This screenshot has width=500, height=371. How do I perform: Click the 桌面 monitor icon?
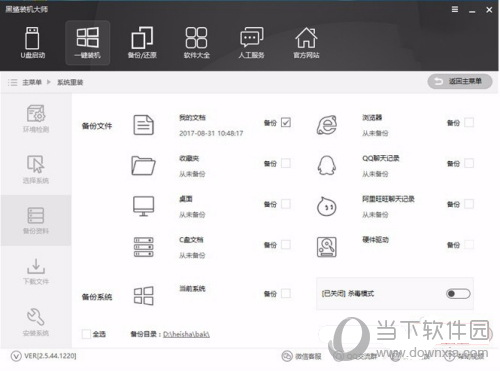click(144, 206)
